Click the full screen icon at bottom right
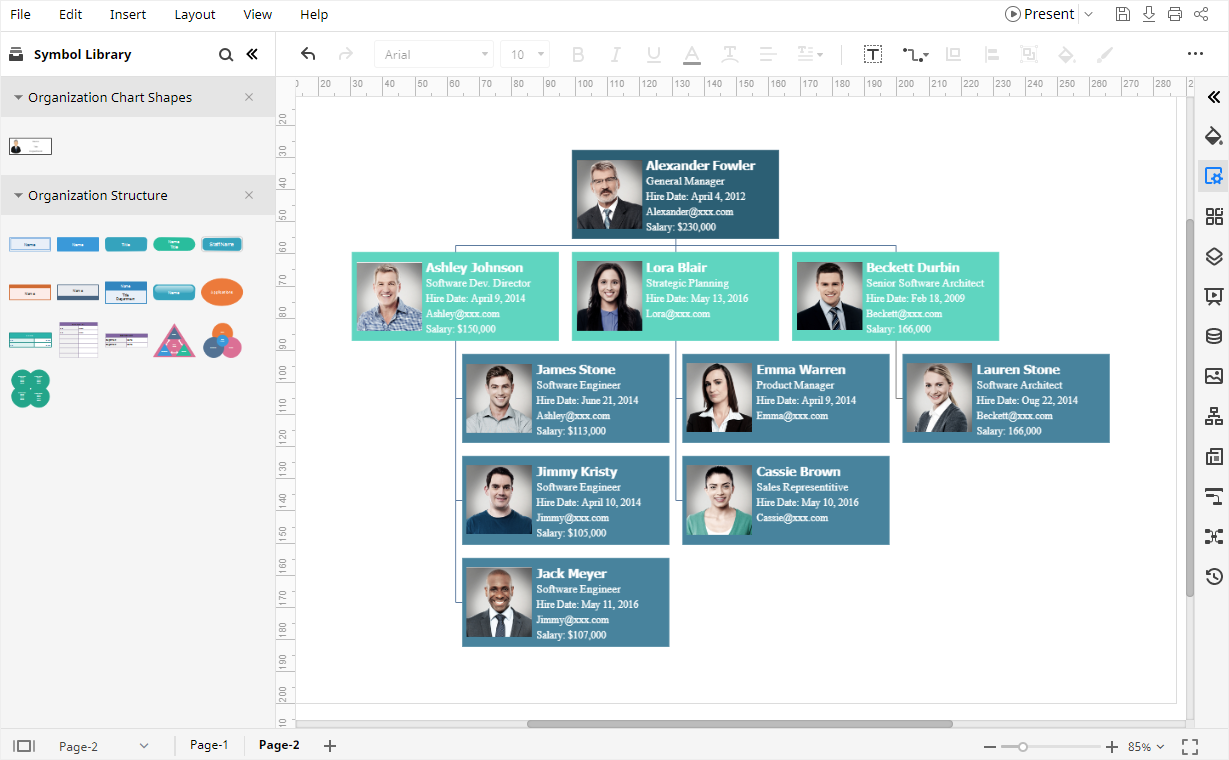This screenshot has height=760, width=1229. [x=1189, y=745]
